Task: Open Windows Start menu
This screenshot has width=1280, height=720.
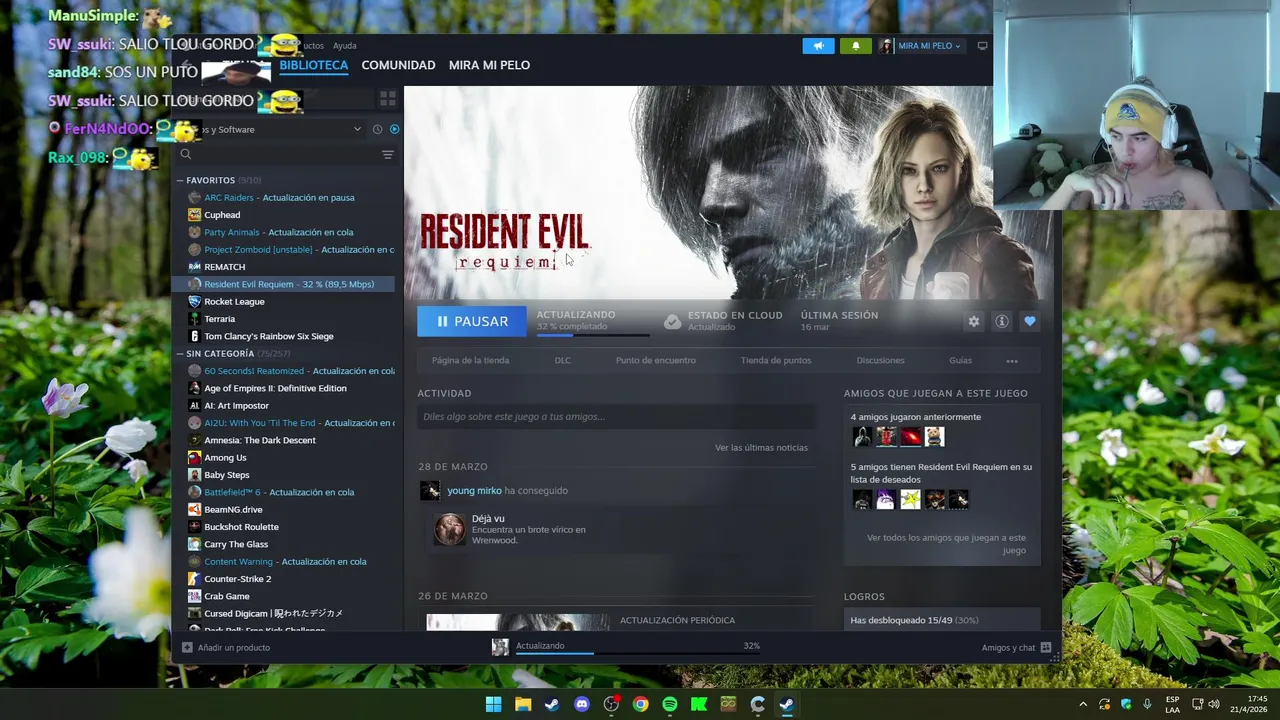Action: point(493,704)
